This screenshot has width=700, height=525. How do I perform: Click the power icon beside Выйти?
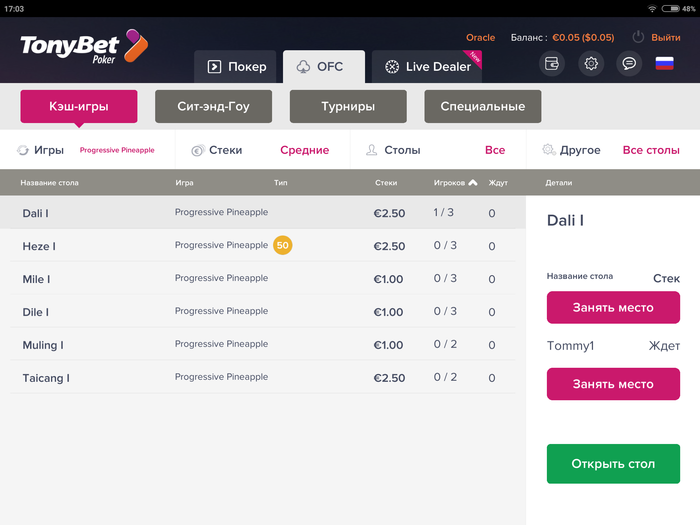tap(638, 37)
